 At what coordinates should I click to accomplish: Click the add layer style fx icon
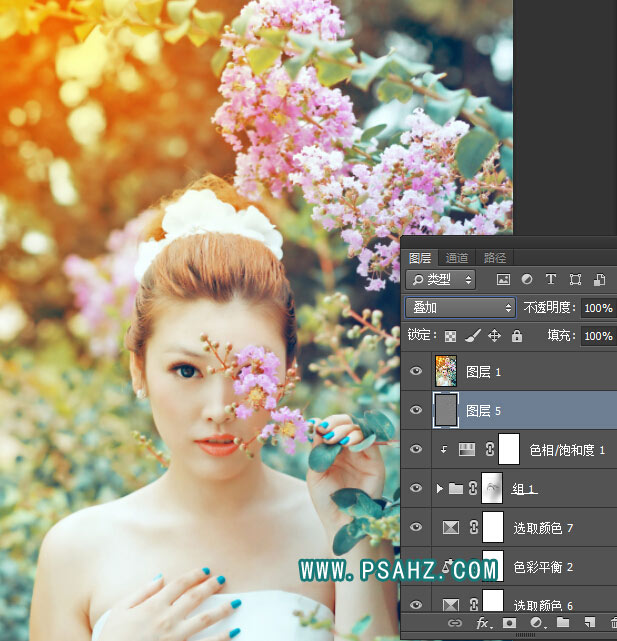tap(483, 623)
